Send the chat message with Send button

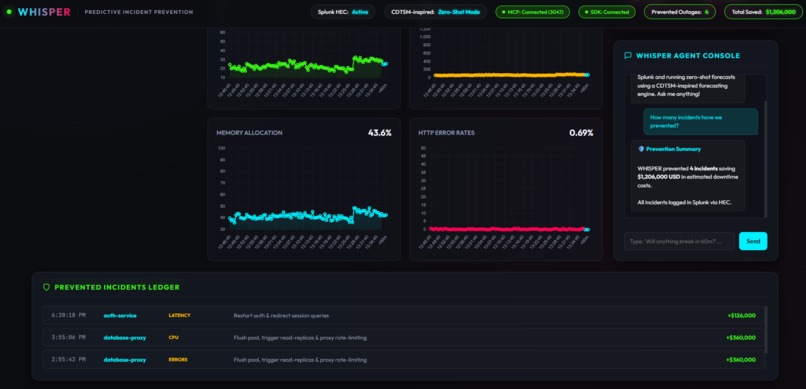pyautogui.click(x=753, y=241)
